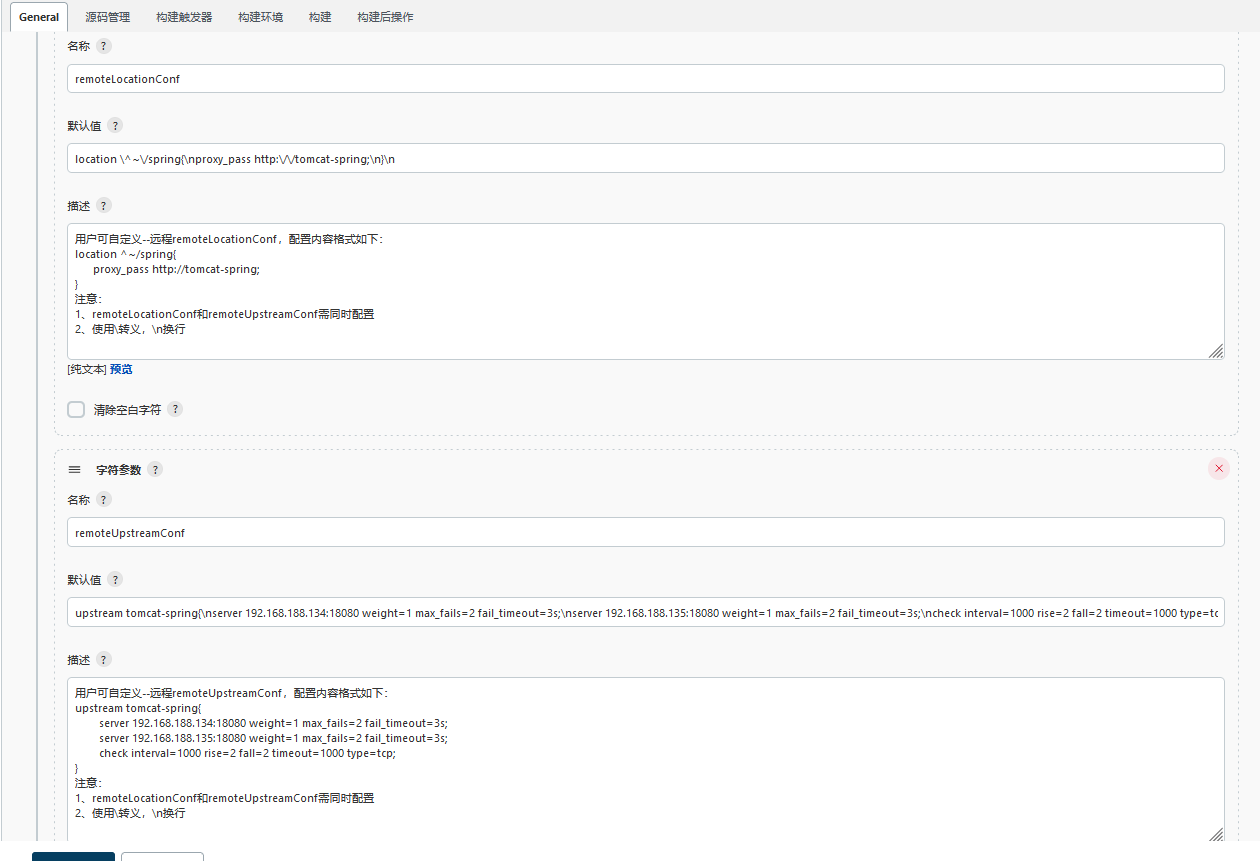The height and width of the screenshot is (861, 1260).
Task: Go to the 构建环境 tab
Action: [x=260, y=17]
